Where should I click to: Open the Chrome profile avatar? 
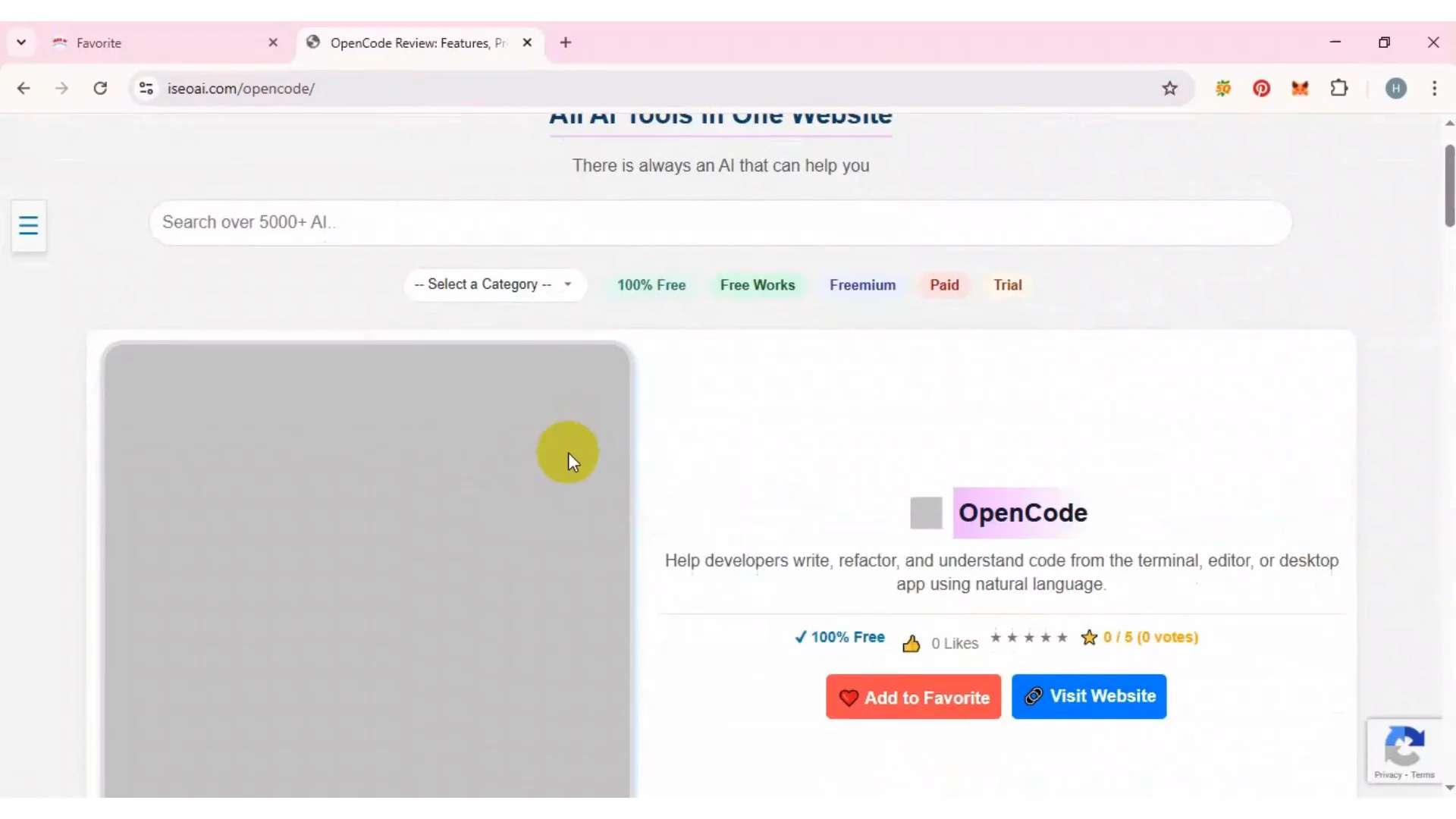click(x=1397, y=88)
